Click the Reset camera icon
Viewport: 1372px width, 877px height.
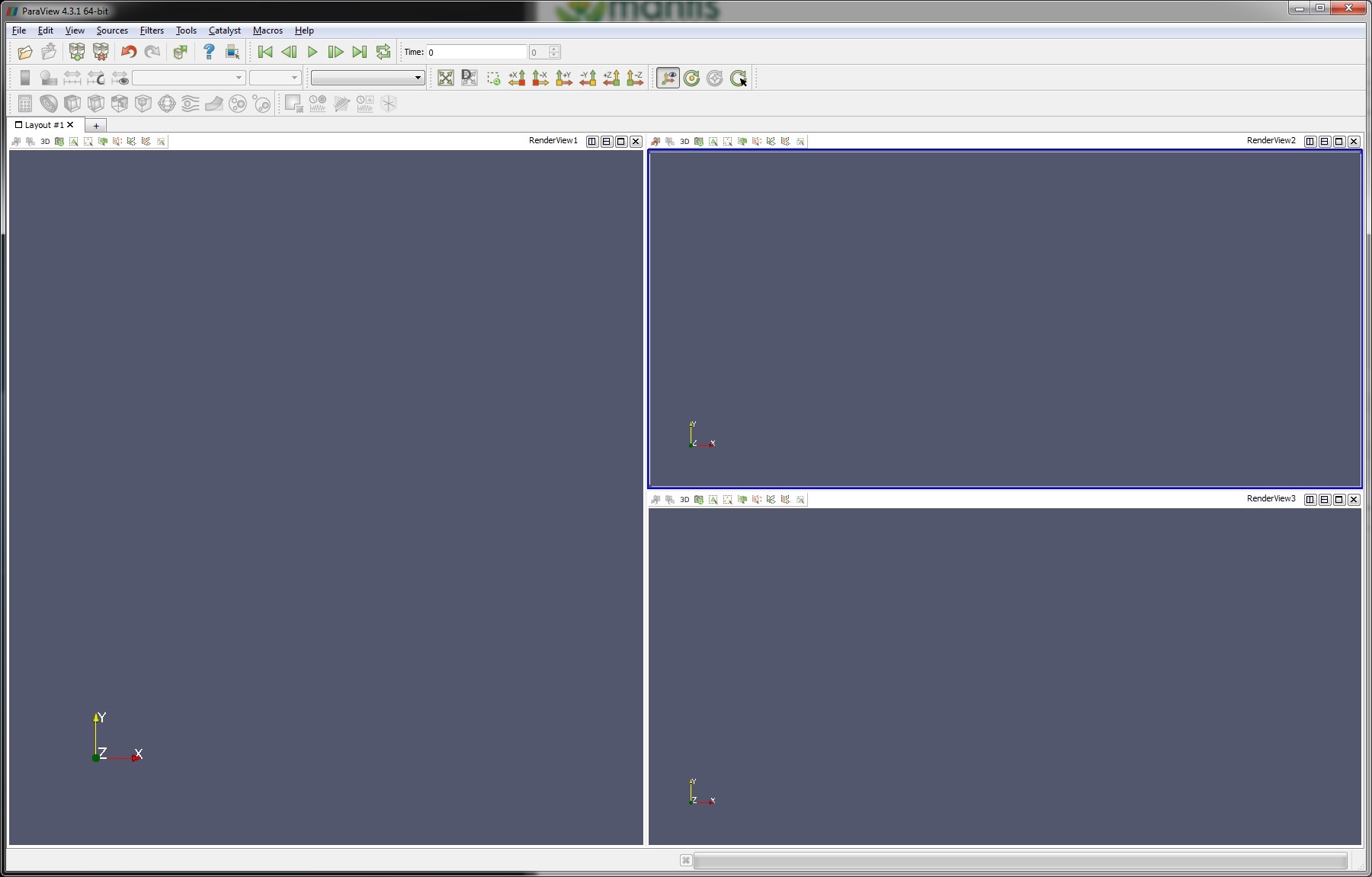pos(446,78)
